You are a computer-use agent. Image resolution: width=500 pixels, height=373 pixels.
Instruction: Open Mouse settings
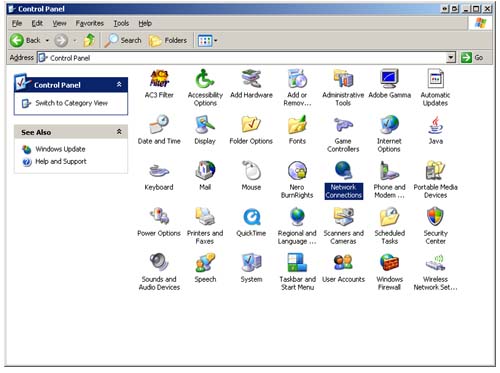coord(251,176)
